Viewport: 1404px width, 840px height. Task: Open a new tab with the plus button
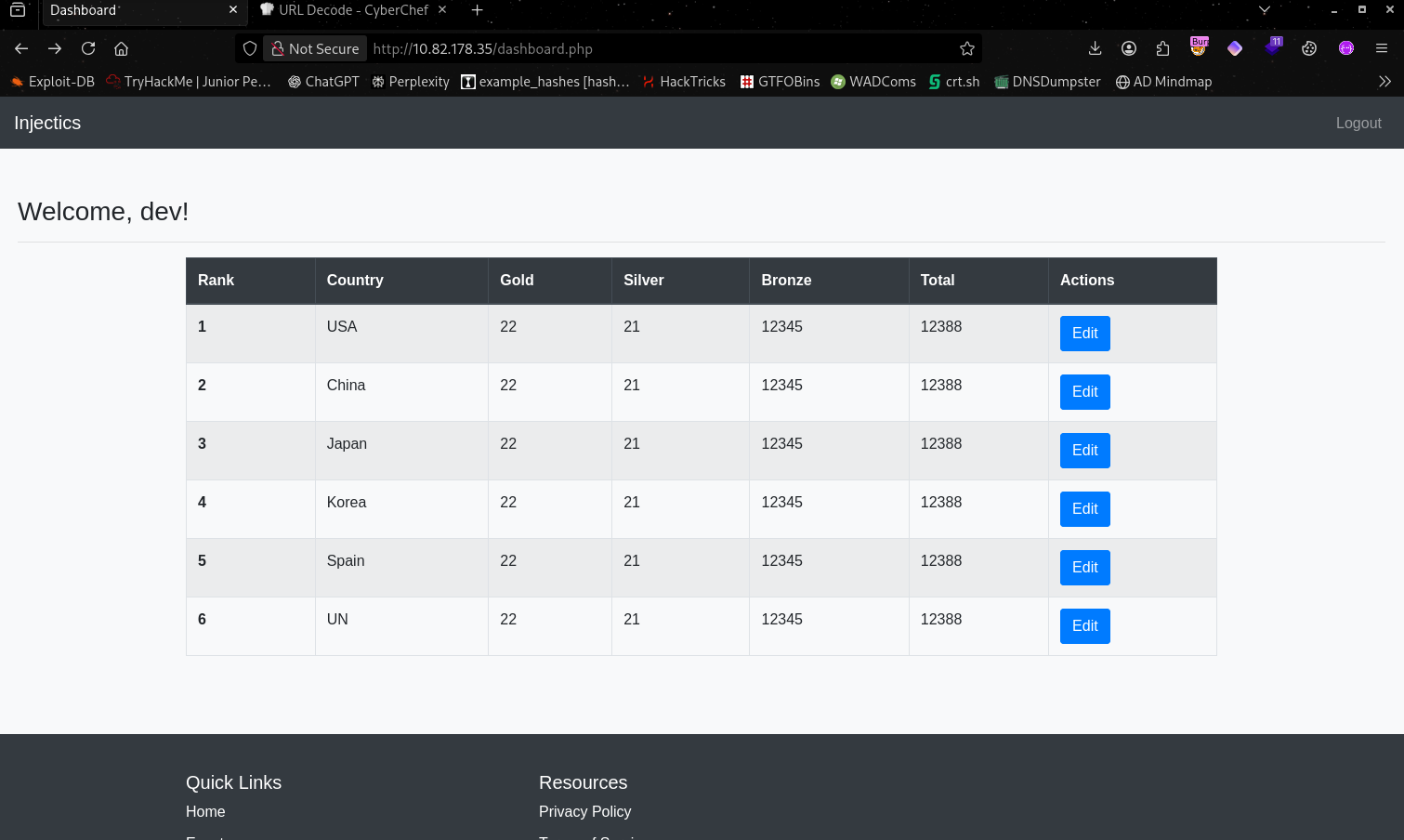(x=477, y=10)
